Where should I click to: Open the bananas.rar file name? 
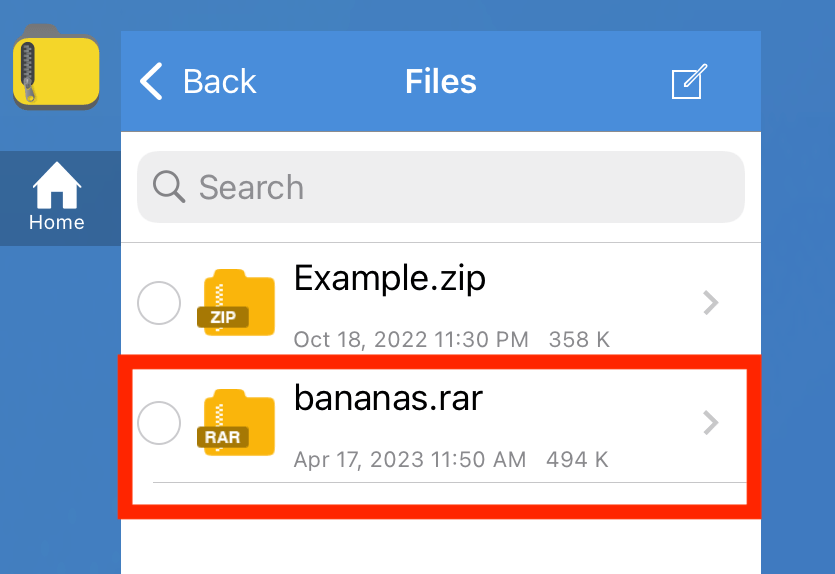point(388,398)
